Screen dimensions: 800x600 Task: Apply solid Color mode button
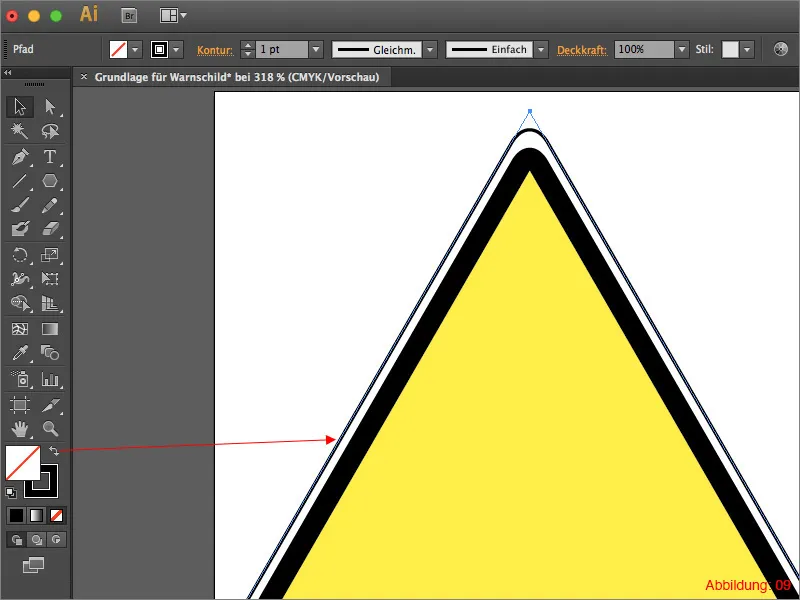pos(16,516)
